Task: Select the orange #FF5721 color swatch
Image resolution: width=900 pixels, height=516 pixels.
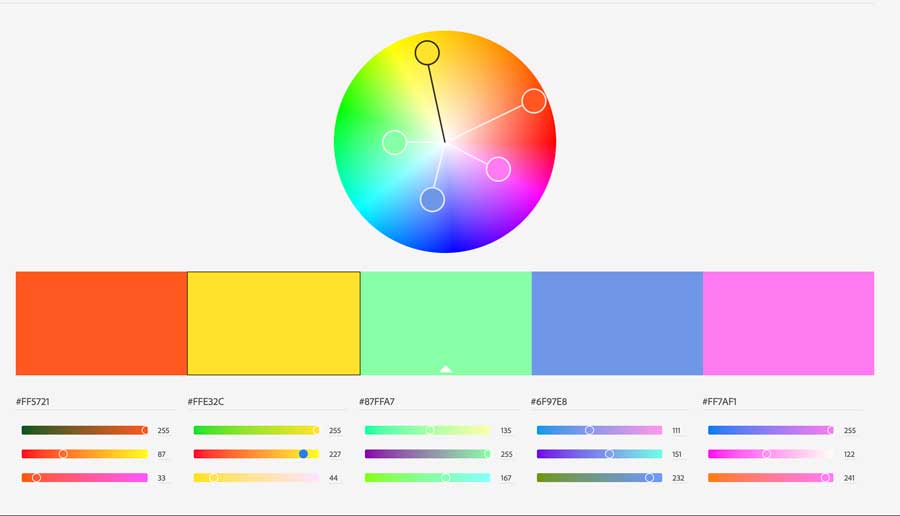Action: [101, 323]
